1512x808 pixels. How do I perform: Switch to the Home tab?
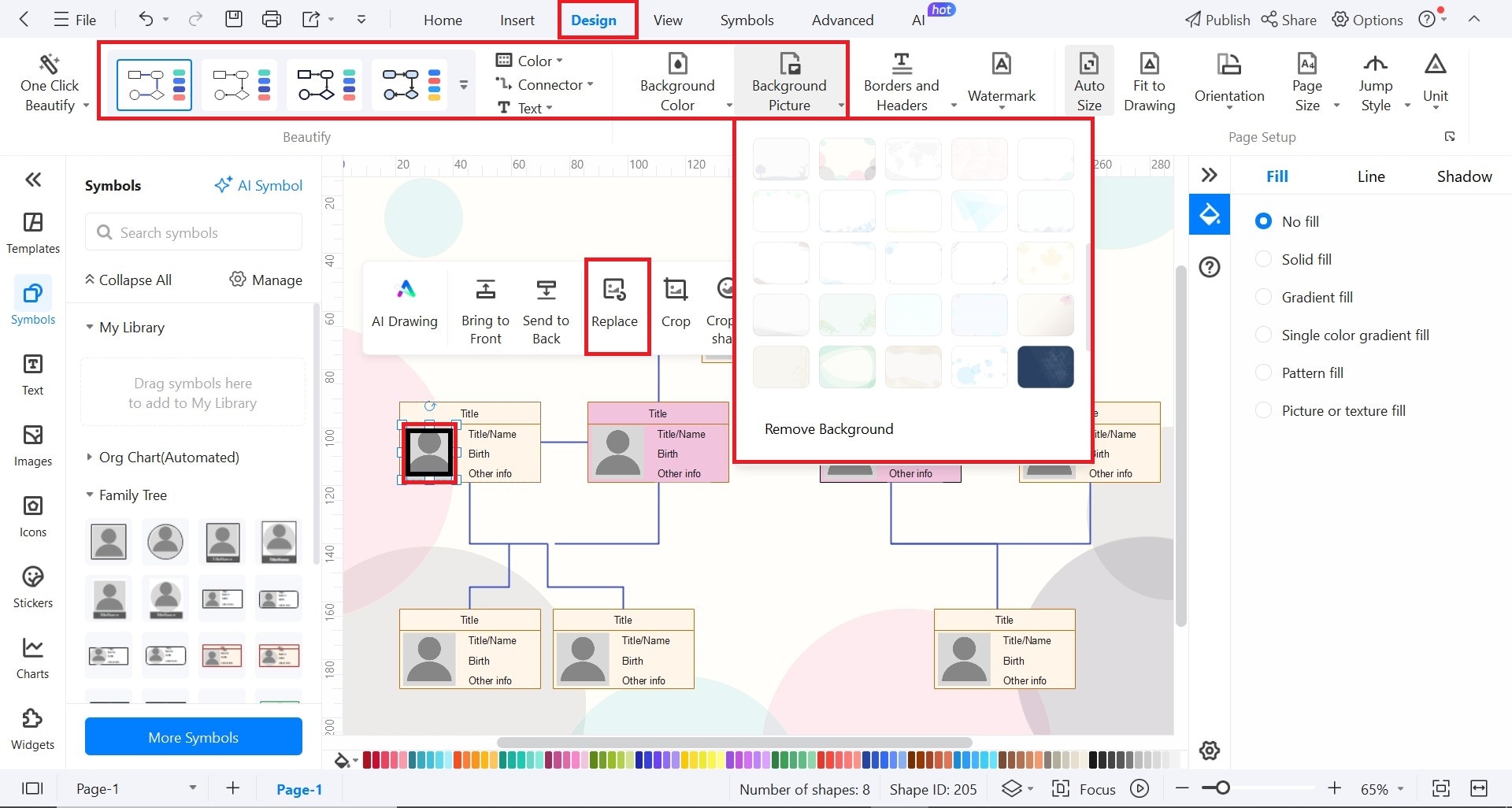(x=443, y=20)
